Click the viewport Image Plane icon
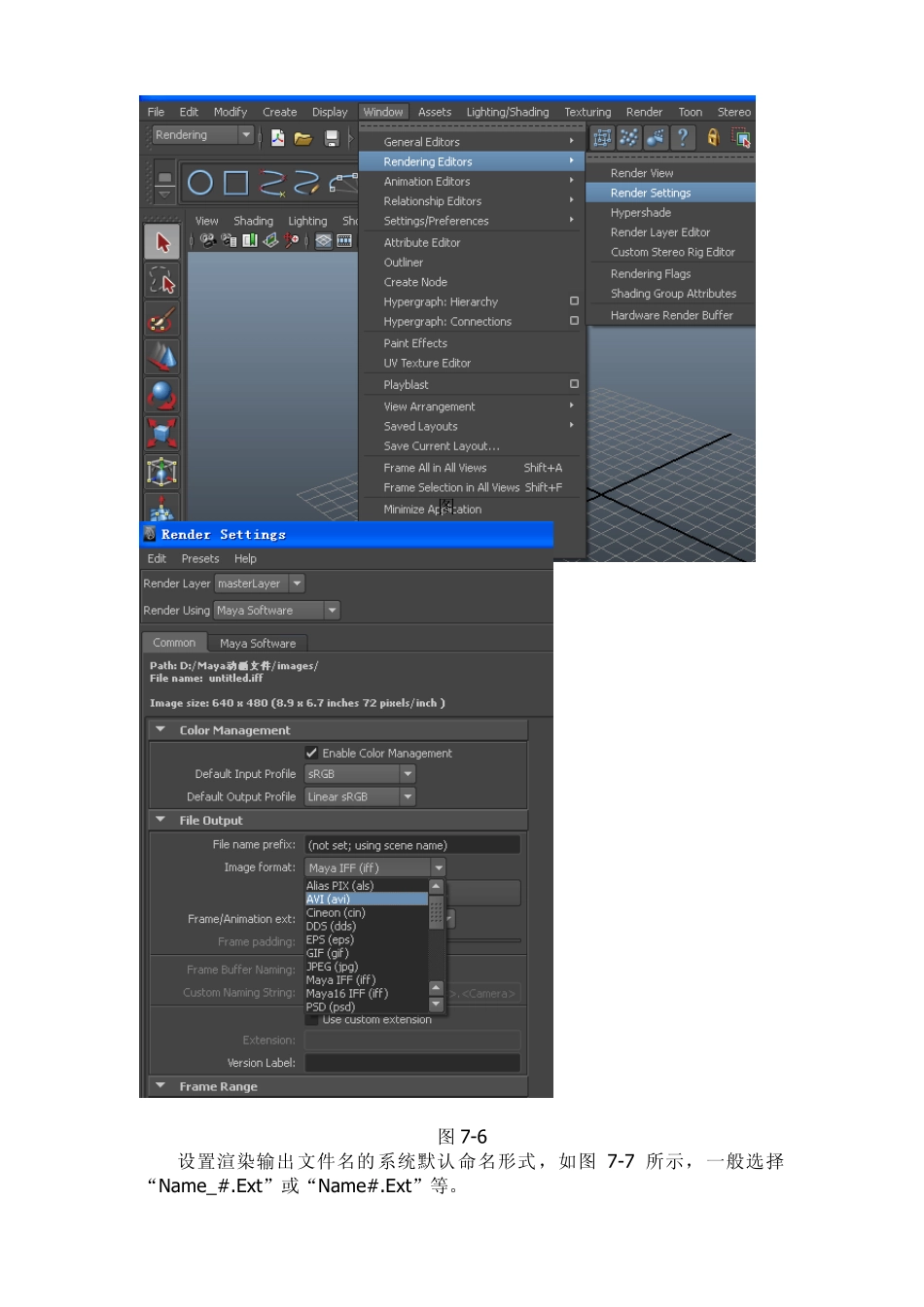Image resolution: width=924 pixels, height=1307 pixels. (x=270, y=240)
